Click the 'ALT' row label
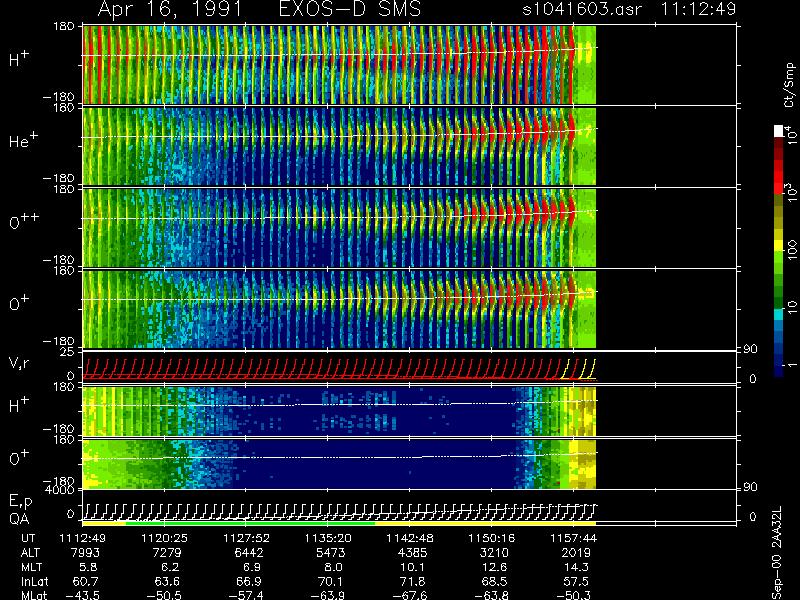Image resolution: width=800 pixels, height=600 pixels. 30,553
